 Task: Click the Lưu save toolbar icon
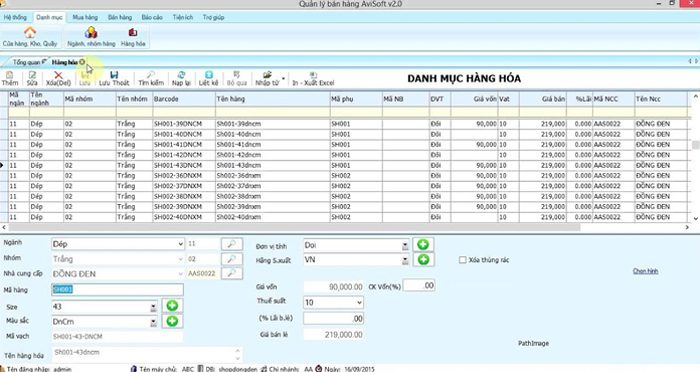tap(85, 78)
